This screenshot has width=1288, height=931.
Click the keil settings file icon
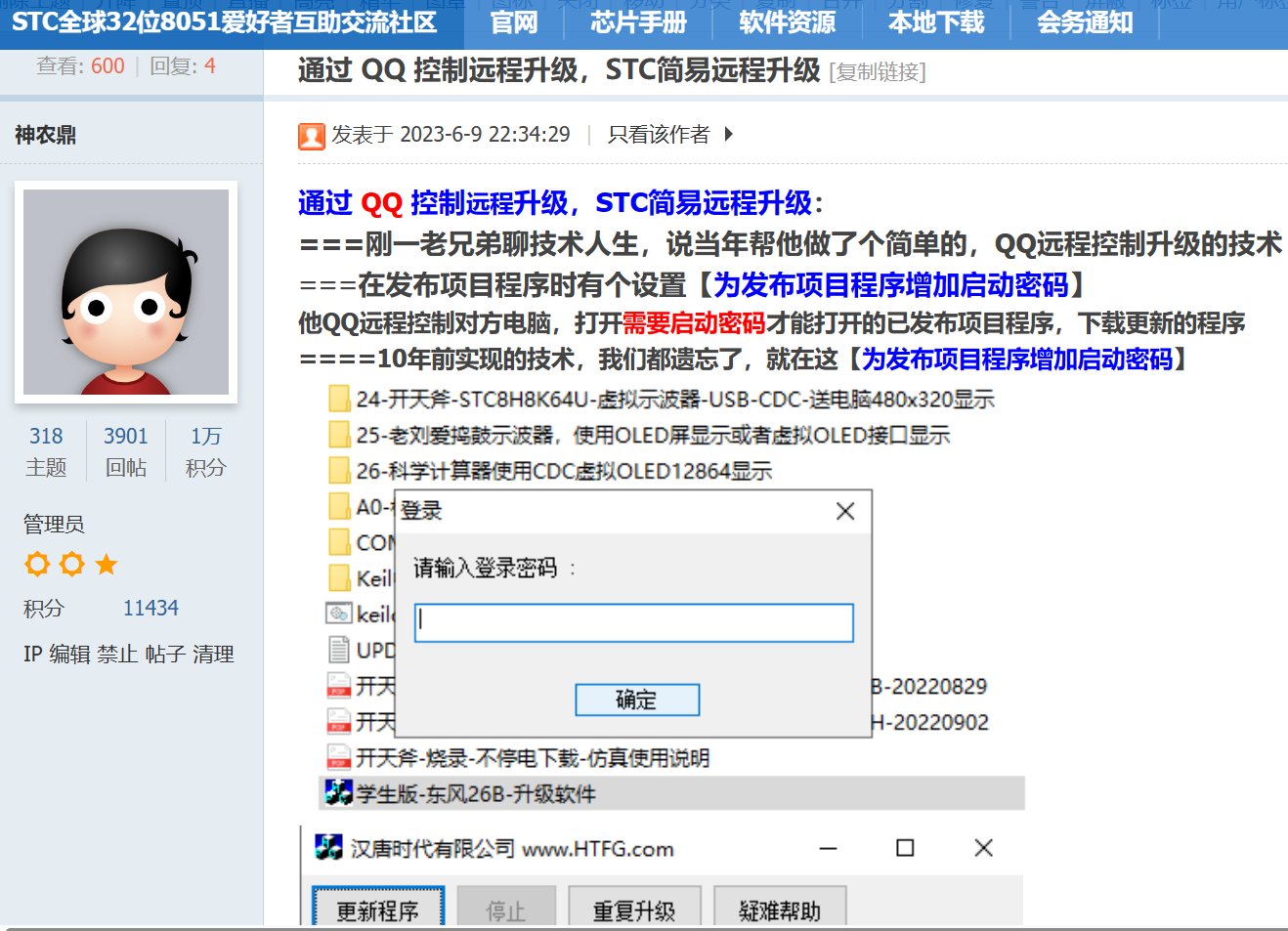pos(339,614)
